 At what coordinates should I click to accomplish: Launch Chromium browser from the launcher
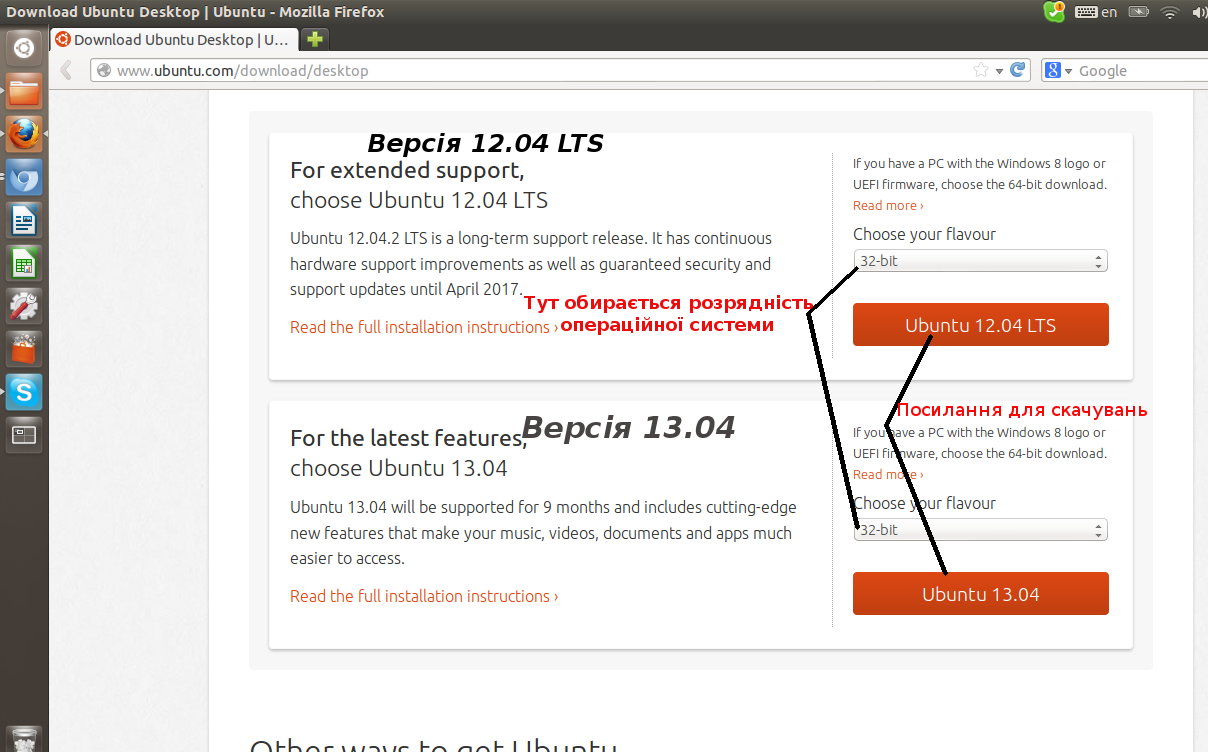click(x=24, y=177)
